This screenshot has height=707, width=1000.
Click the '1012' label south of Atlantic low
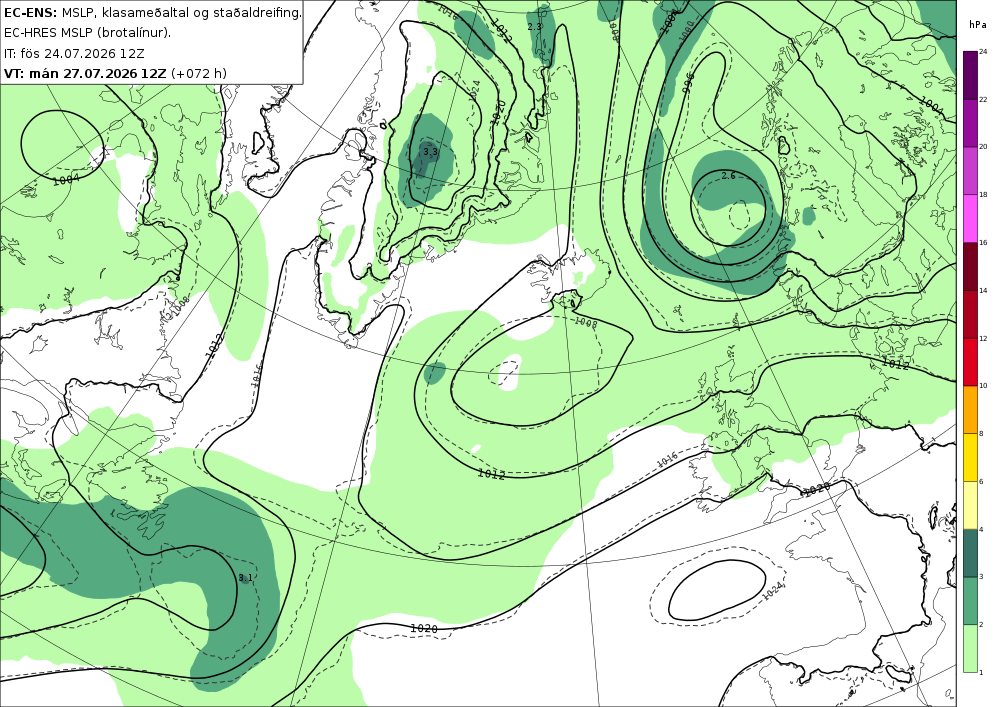point(491,474)
